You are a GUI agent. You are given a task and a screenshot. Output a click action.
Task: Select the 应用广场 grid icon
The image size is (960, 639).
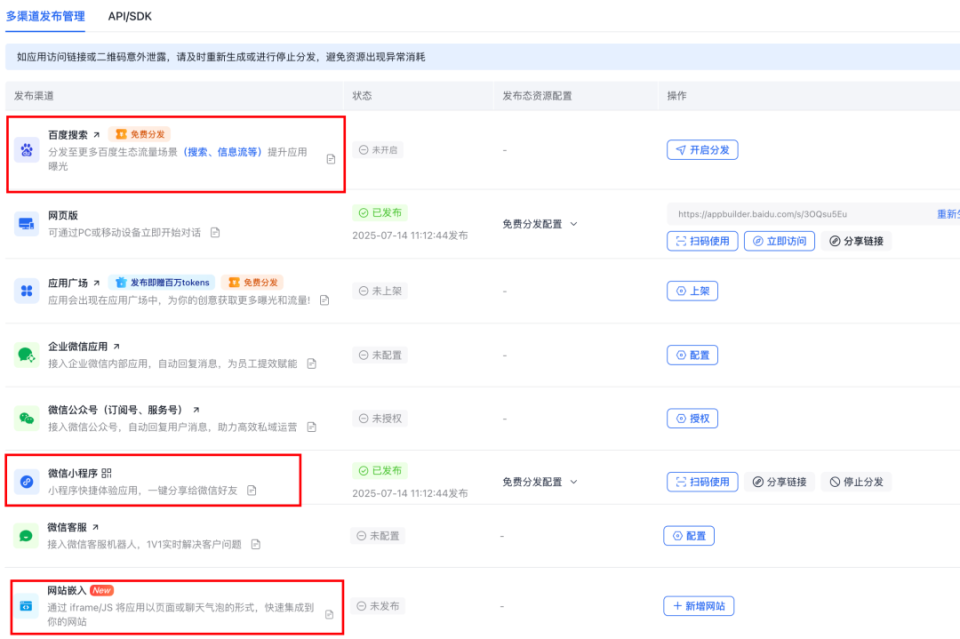click(x=25, y=291)
